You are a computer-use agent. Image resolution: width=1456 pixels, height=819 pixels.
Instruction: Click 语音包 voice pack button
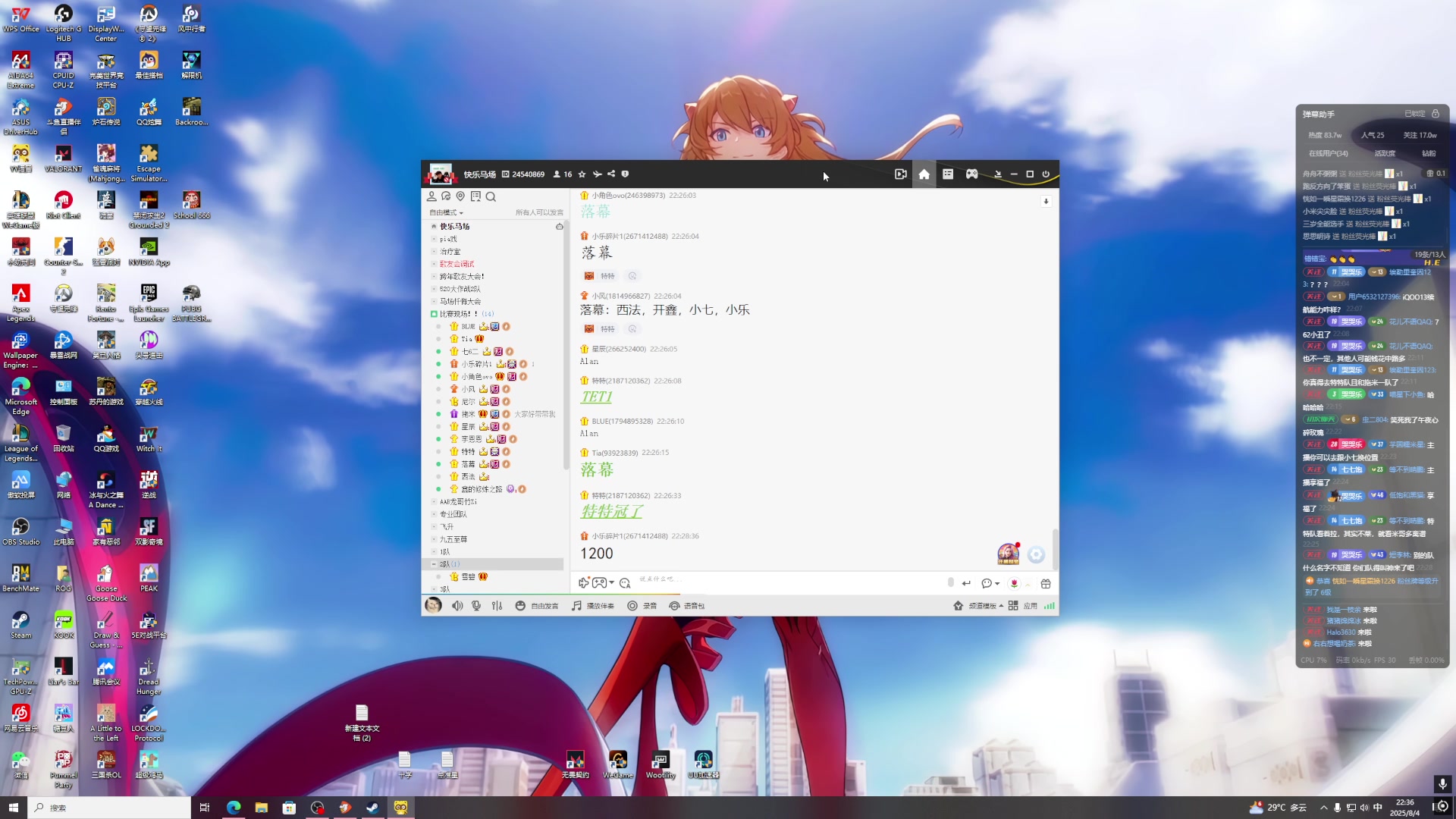coord(686,606)
